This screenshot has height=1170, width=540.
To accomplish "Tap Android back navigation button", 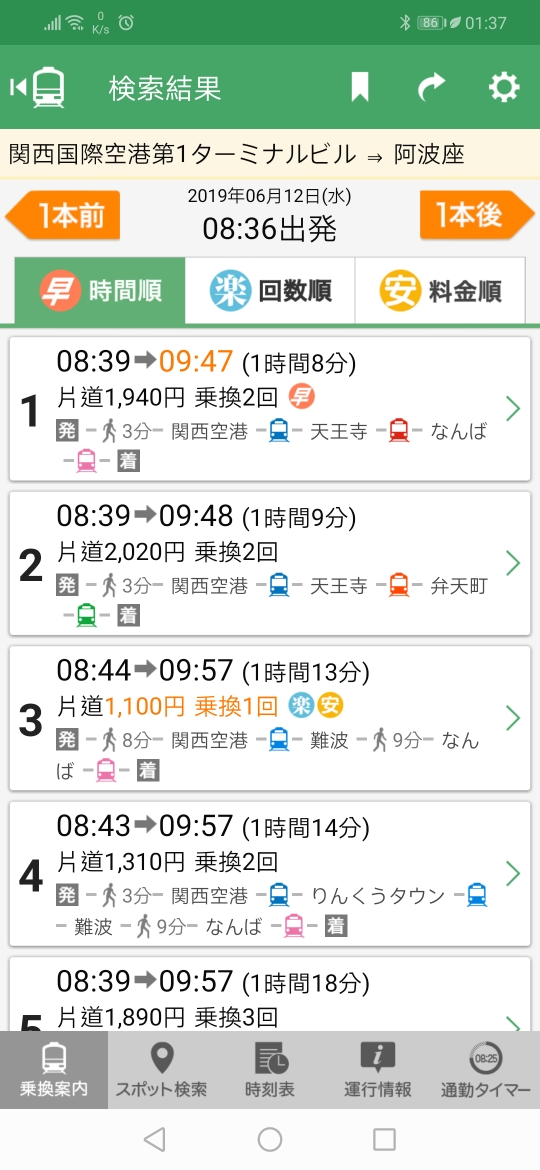I will (154, 1139).
